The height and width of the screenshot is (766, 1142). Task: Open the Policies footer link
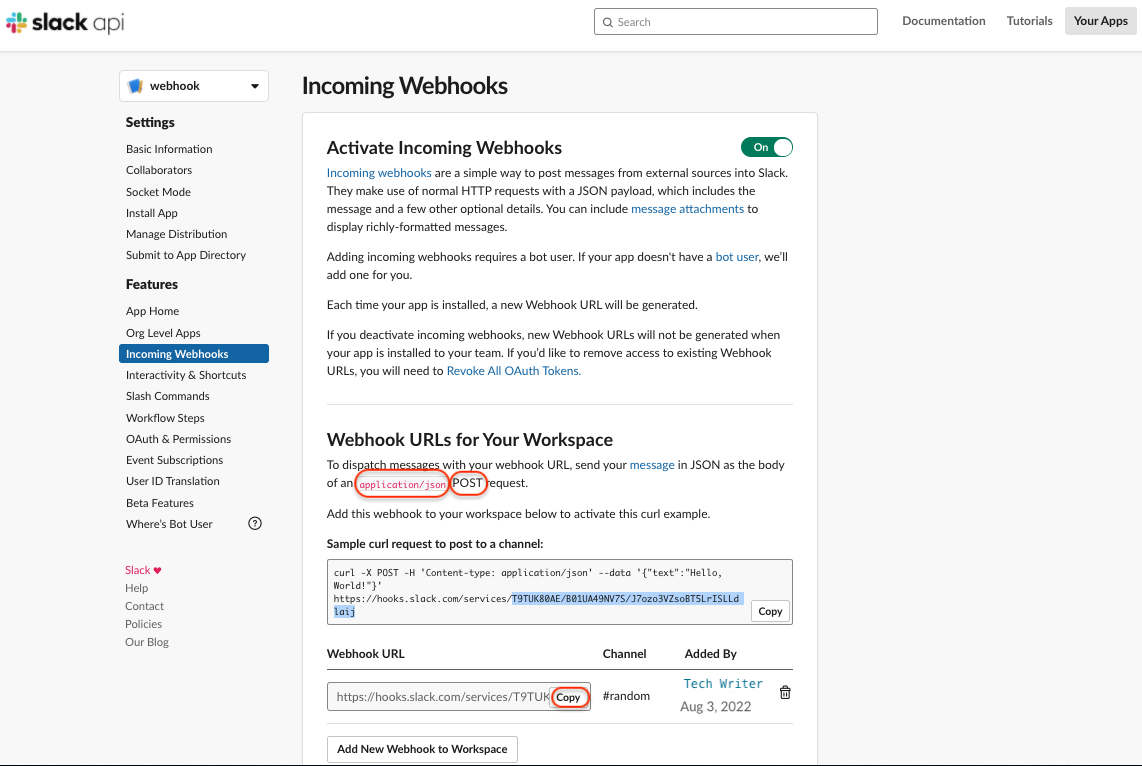click(x=143, y=624)
